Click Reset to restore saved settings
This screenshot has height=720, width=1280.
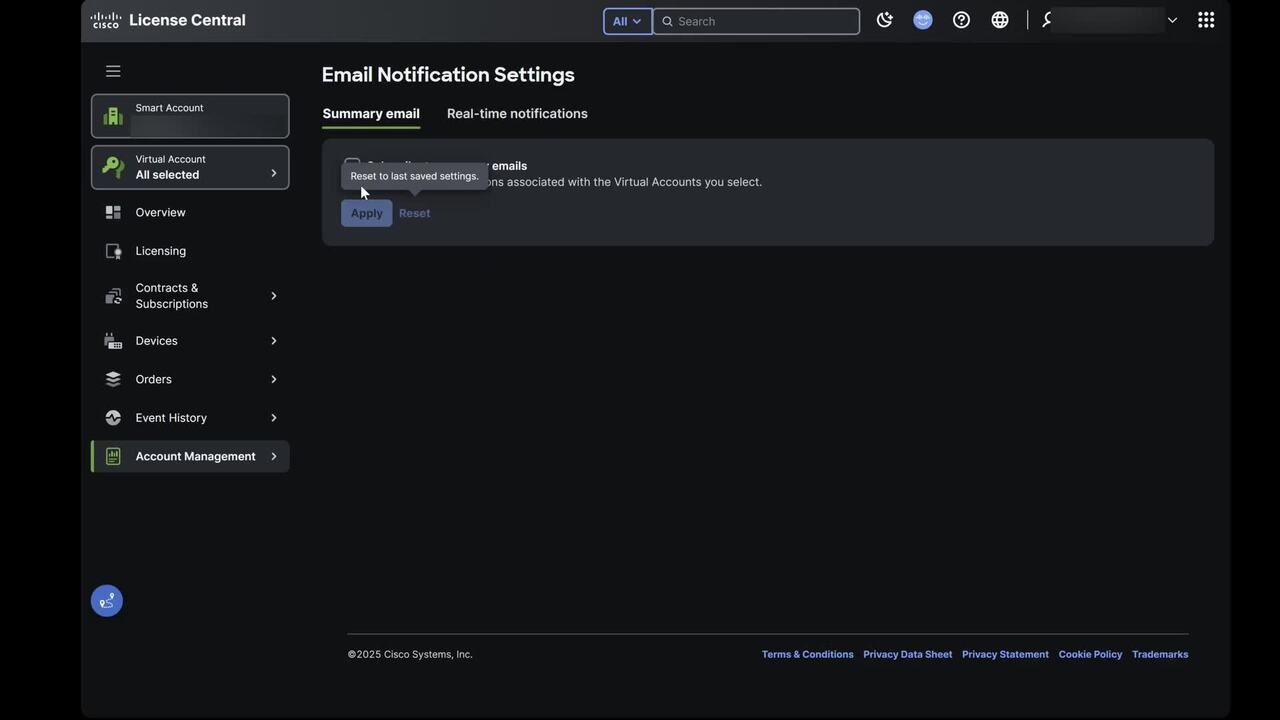point(414,213)
